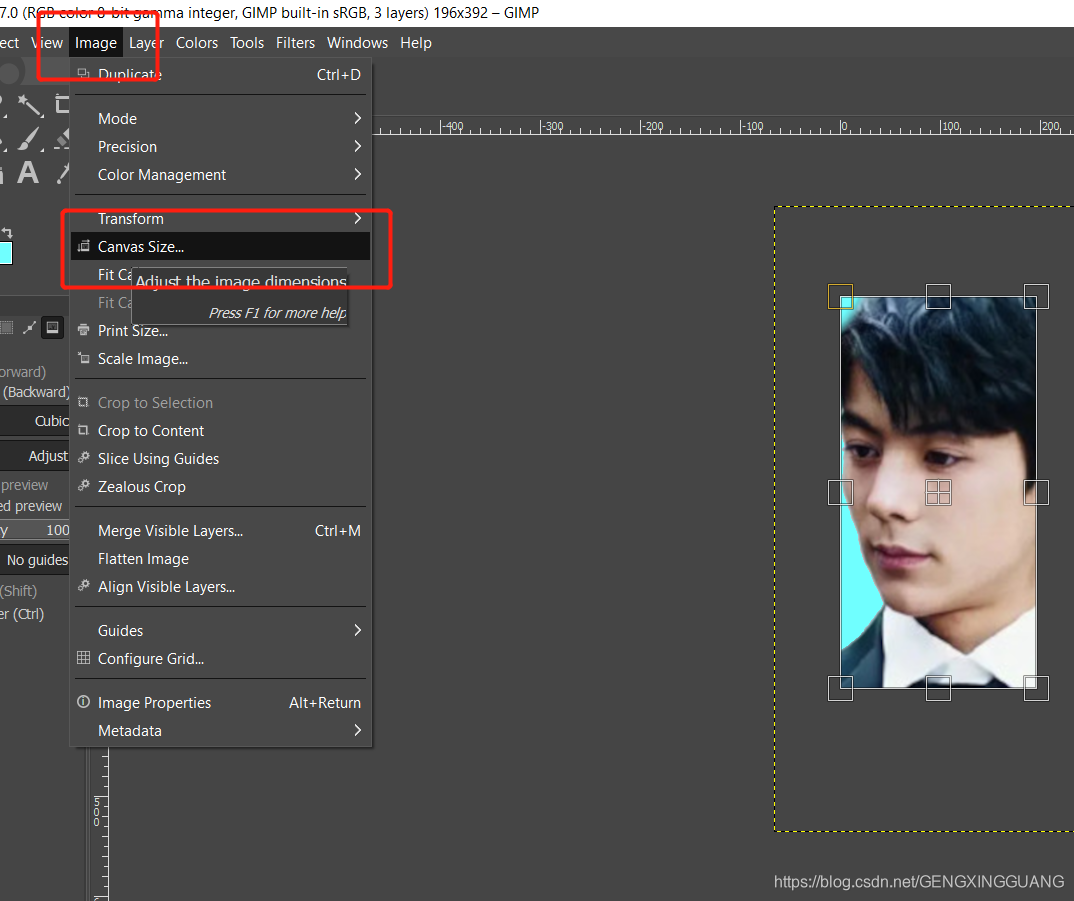Click the bottom-left transform handle
This screenshot has height=901, width=1074.
coord(840,688)
